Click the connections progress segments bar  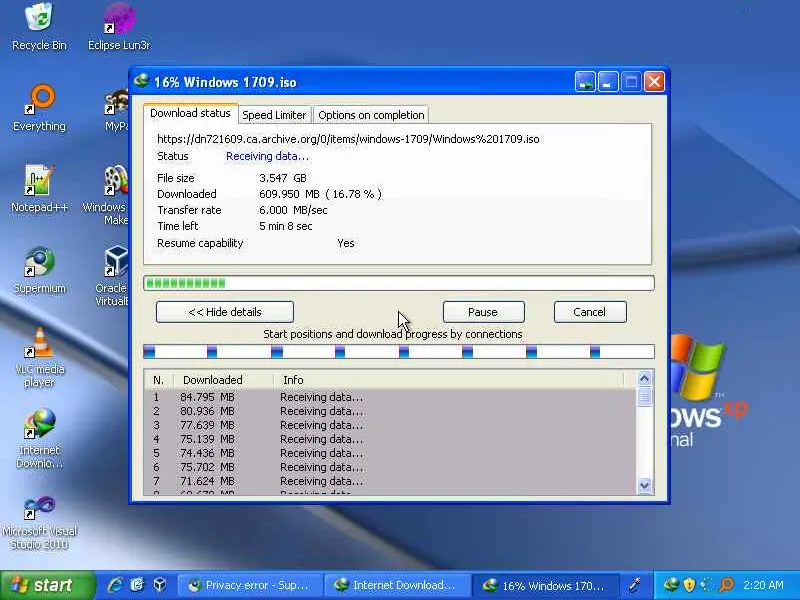point(399,352)
